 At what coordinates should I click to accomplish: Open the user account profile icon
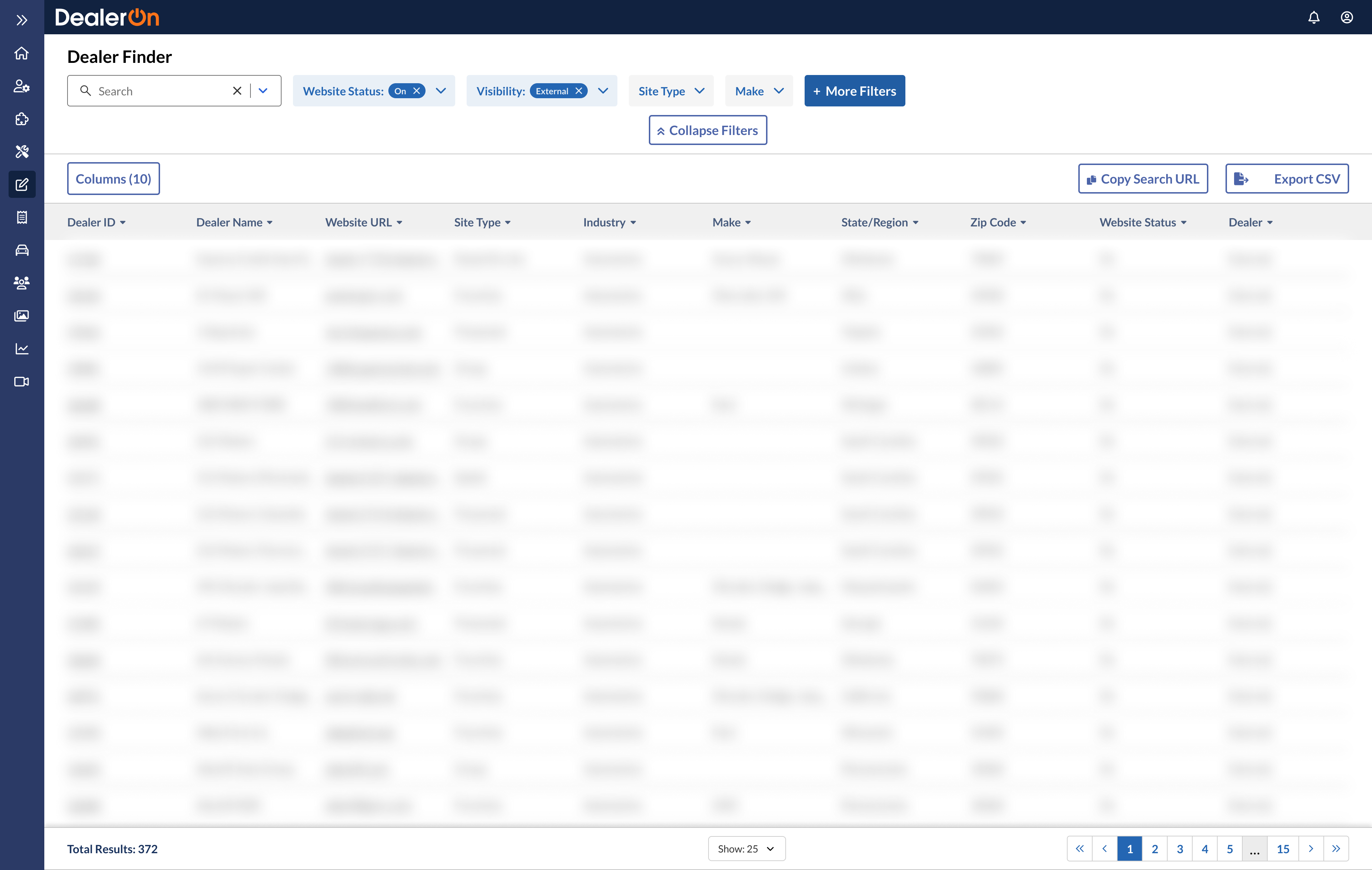click(1347, 17)
